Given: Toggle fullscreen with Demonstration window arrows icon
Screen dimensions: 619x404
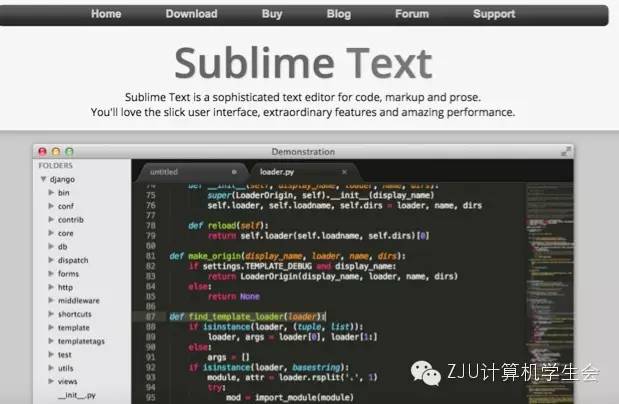Looking at the screenshot, I should point(566,151).
